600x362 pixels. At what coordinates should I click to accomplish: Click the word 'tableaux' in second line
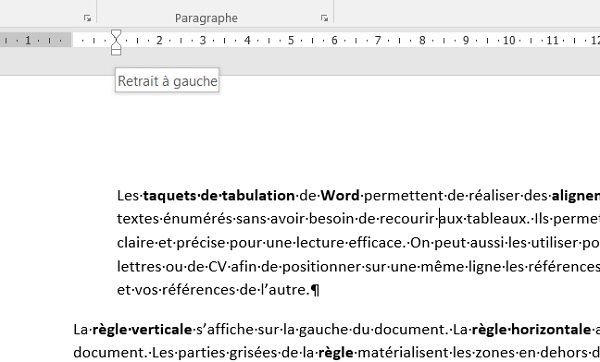tap(497, 219)
